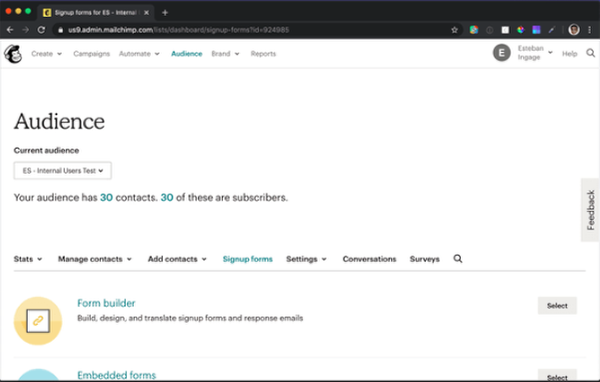The height and width of the screenshot is (382, 600).
Task: Click Select button for Form builder
Action: pyautogui.click(x=557, y=305)
